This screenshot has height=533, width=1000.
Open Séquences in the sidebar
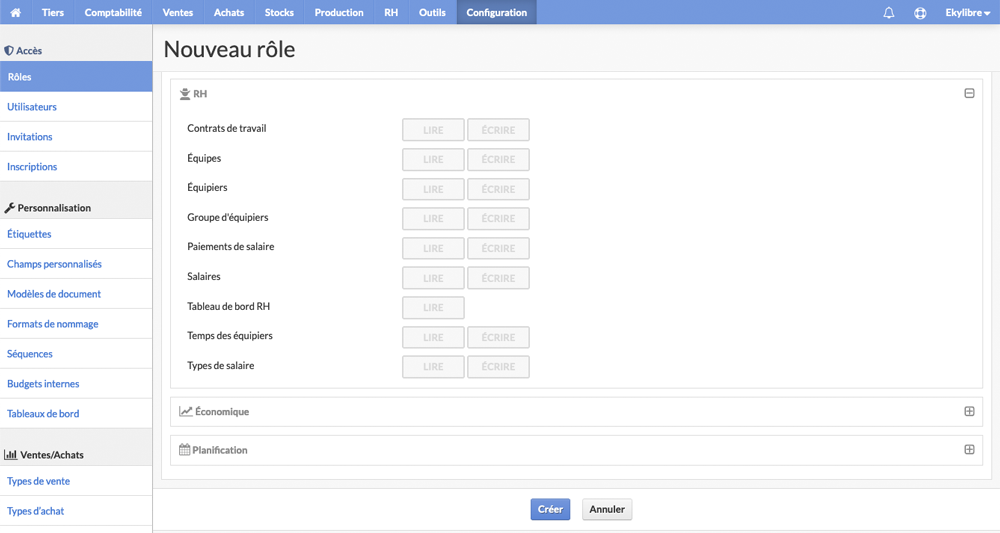tap(76, 354)
